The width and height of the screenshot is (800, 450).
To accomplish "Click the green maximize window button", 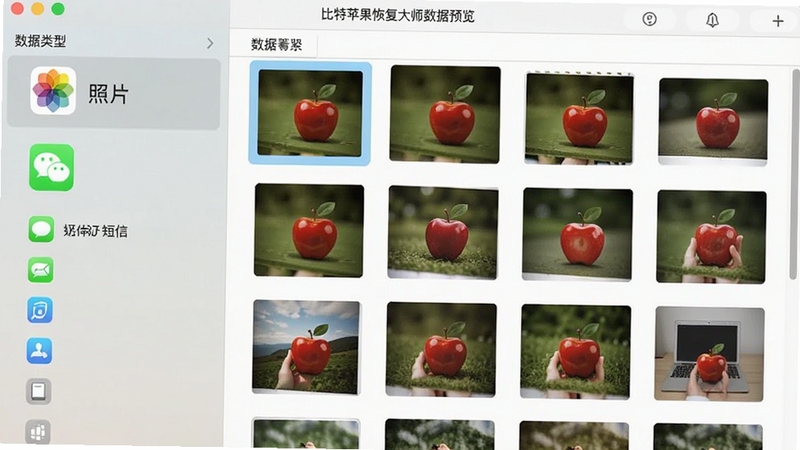I will pos(58,9).
